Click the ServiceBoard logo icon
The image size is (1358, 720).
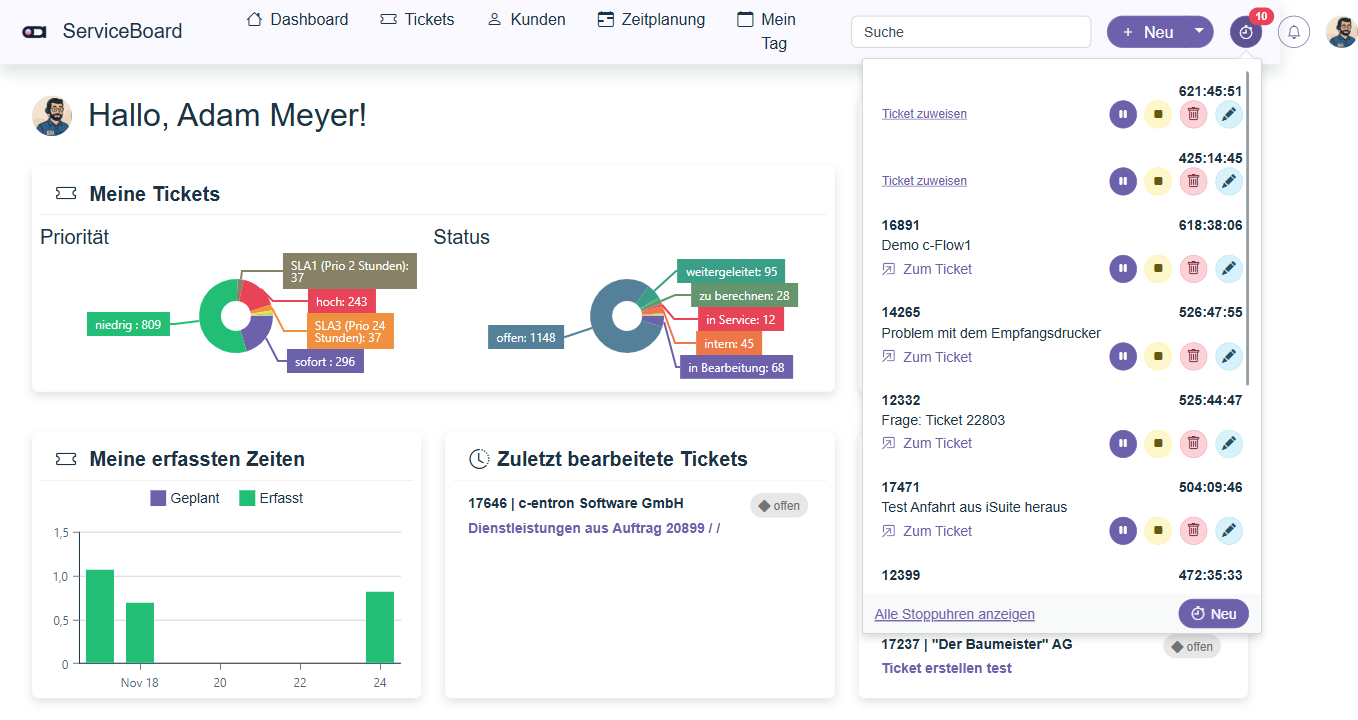coord(35,32)
